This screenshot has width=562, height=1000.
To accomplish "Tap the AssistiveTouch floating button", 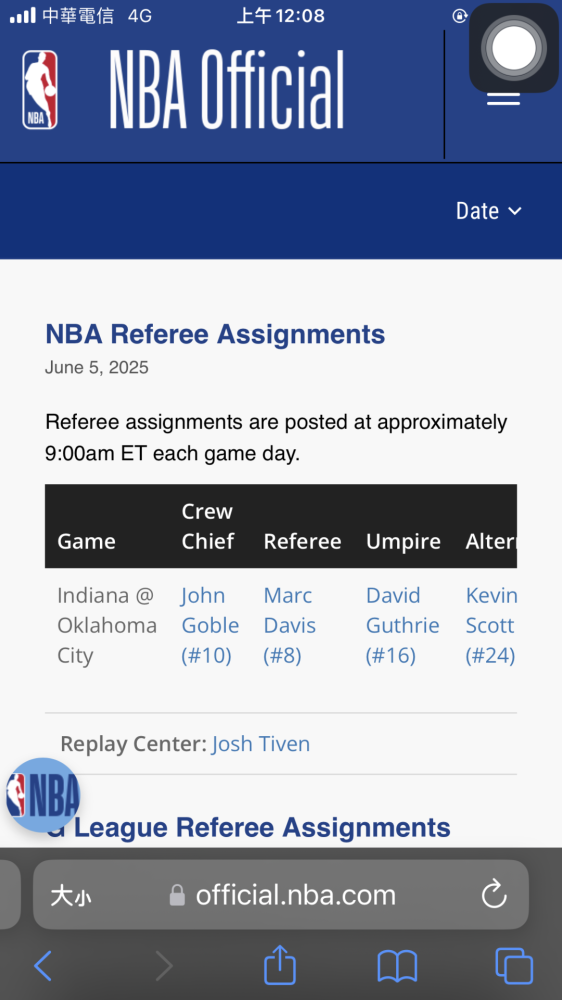I will click(x=514, y=48).
